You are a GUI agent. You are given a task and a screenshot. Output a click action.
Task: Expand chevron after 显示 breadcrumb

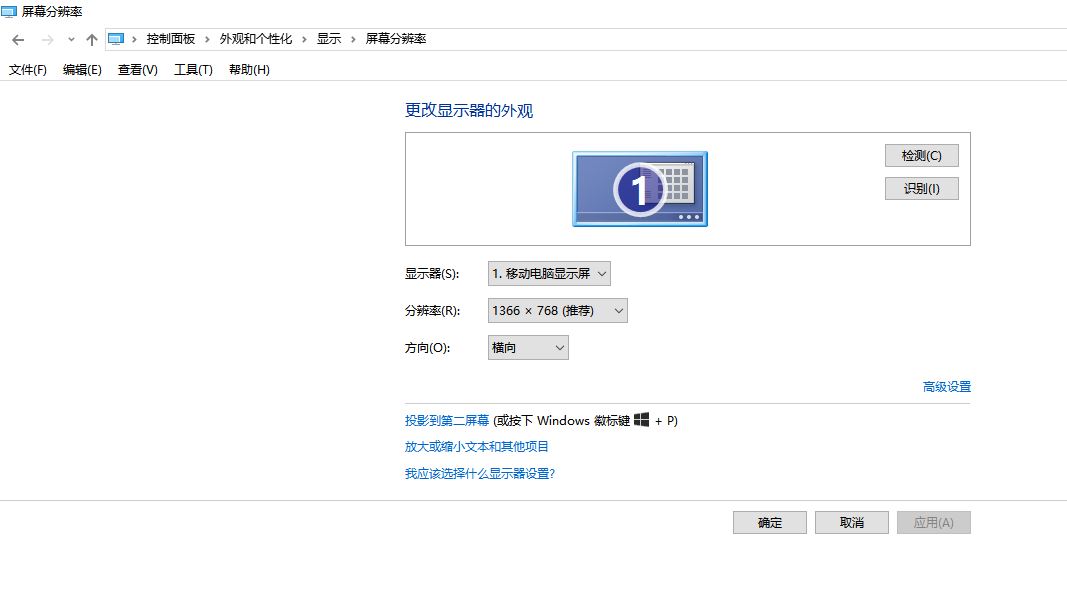(x=353, y=39)
